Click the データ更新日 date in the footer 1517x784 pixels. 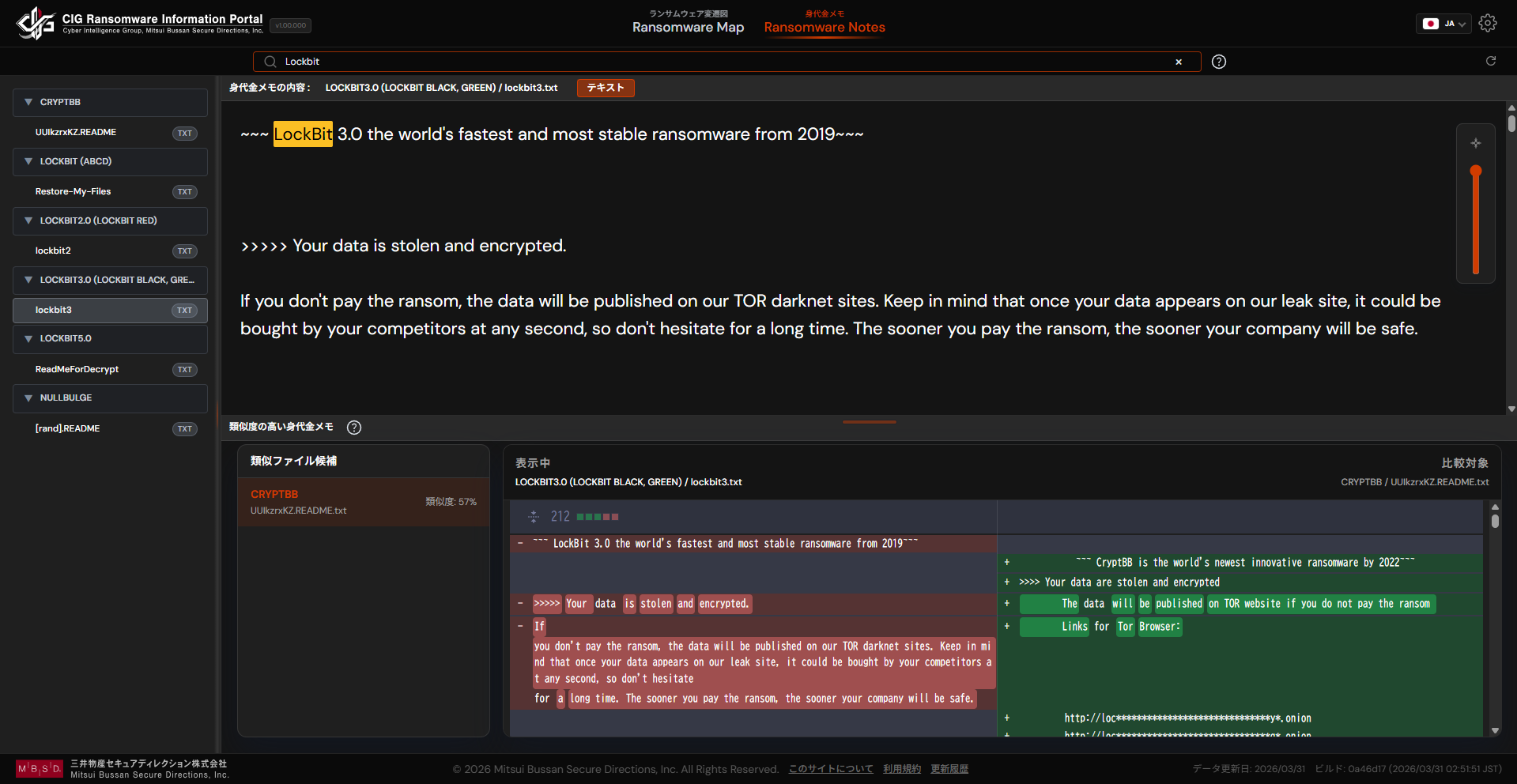[x=1249, y=769]
